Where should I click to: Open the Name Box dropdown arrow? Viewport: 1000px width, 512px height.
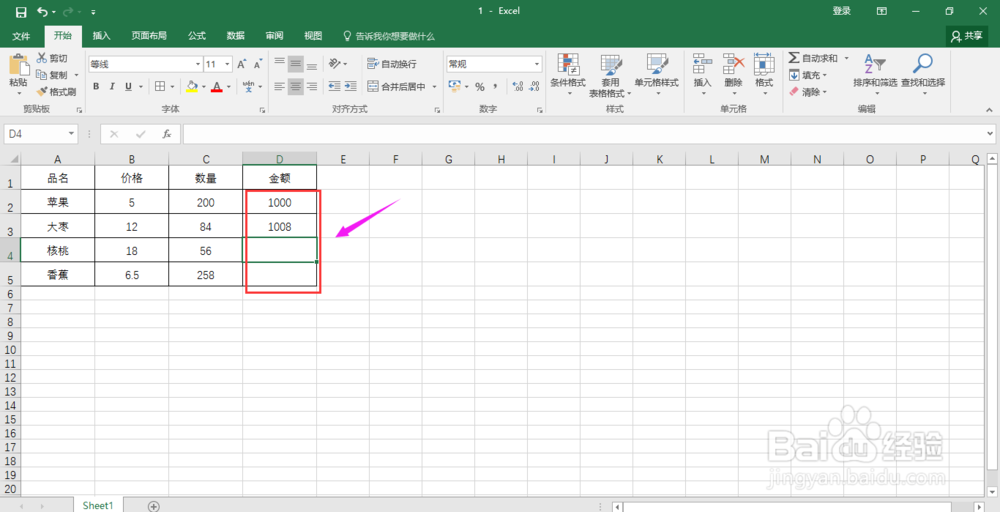coord(71,134)
